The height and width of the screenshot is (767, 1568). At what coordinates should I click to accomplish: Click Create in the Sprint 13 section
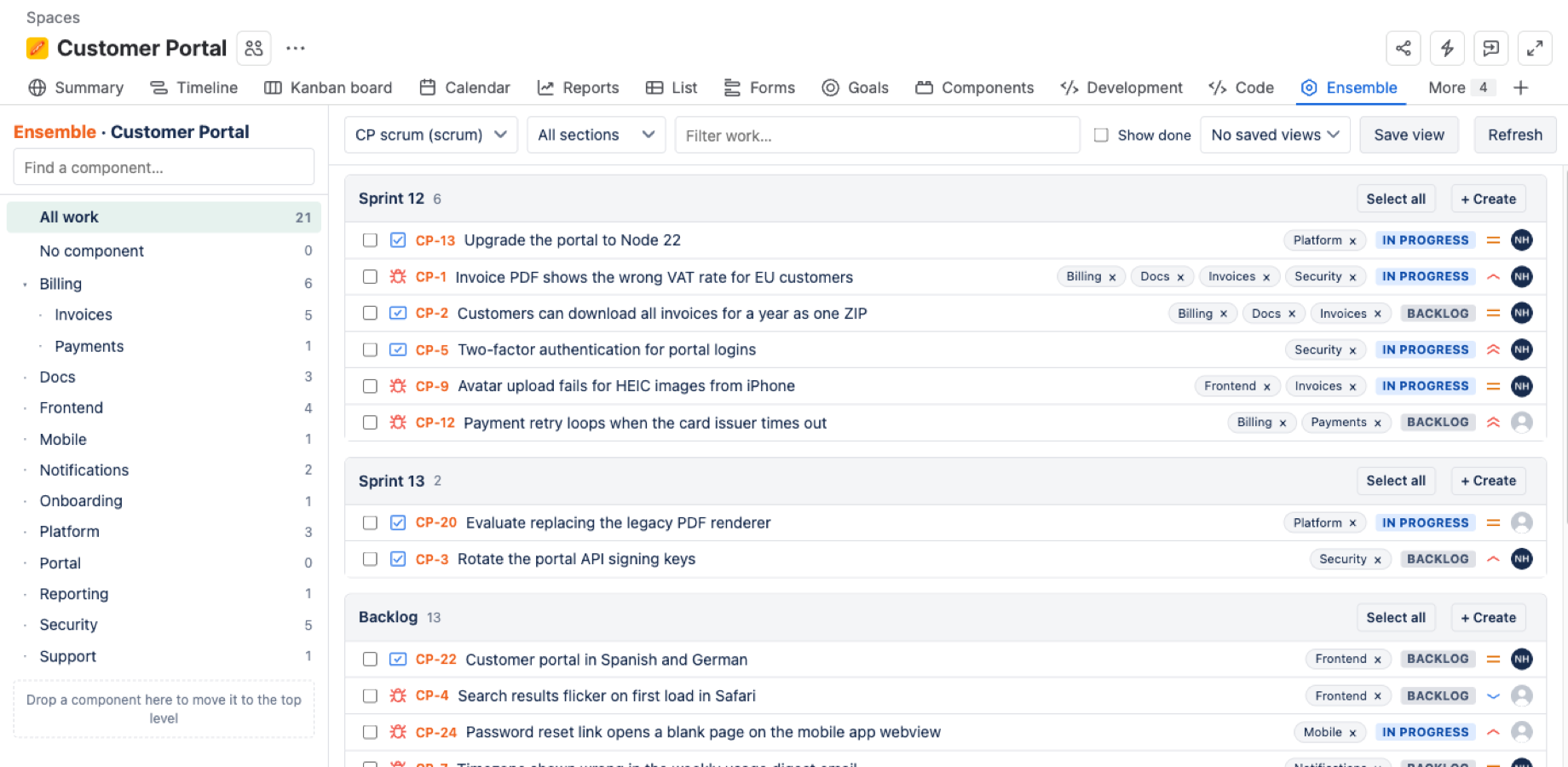pyautogui.click(x=1489, y=481)
